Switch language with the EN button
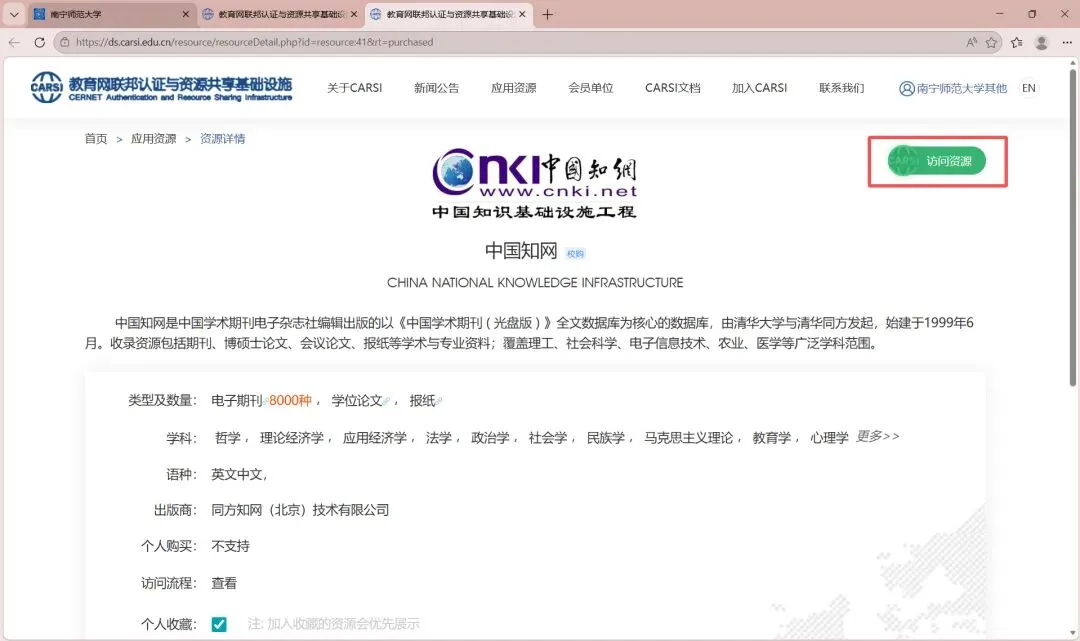 coord(1028,88)
